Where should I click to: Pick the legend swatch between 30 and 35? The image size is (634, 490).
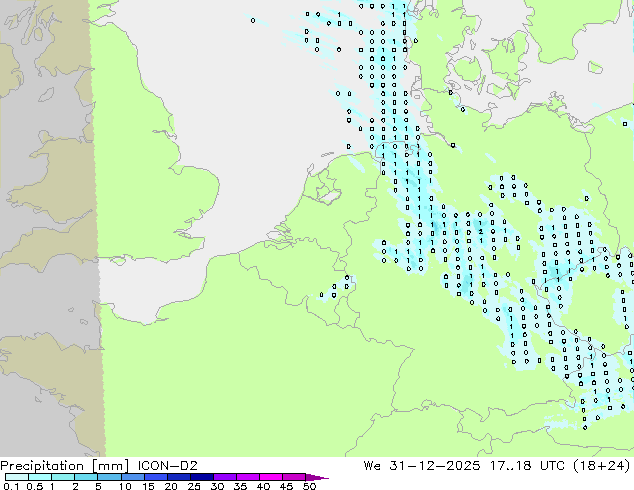(x=224, y=477)
